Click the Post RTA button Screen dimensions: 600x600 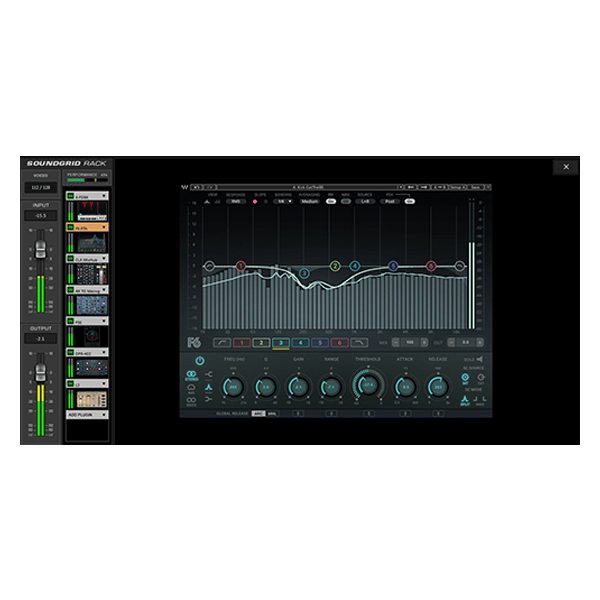click(390, 201)
